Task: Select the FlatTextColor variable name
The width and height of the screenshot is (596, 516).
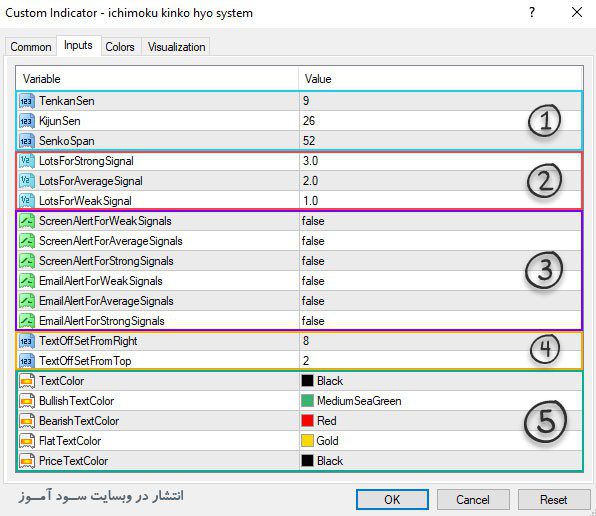Action: click(70, 441)
